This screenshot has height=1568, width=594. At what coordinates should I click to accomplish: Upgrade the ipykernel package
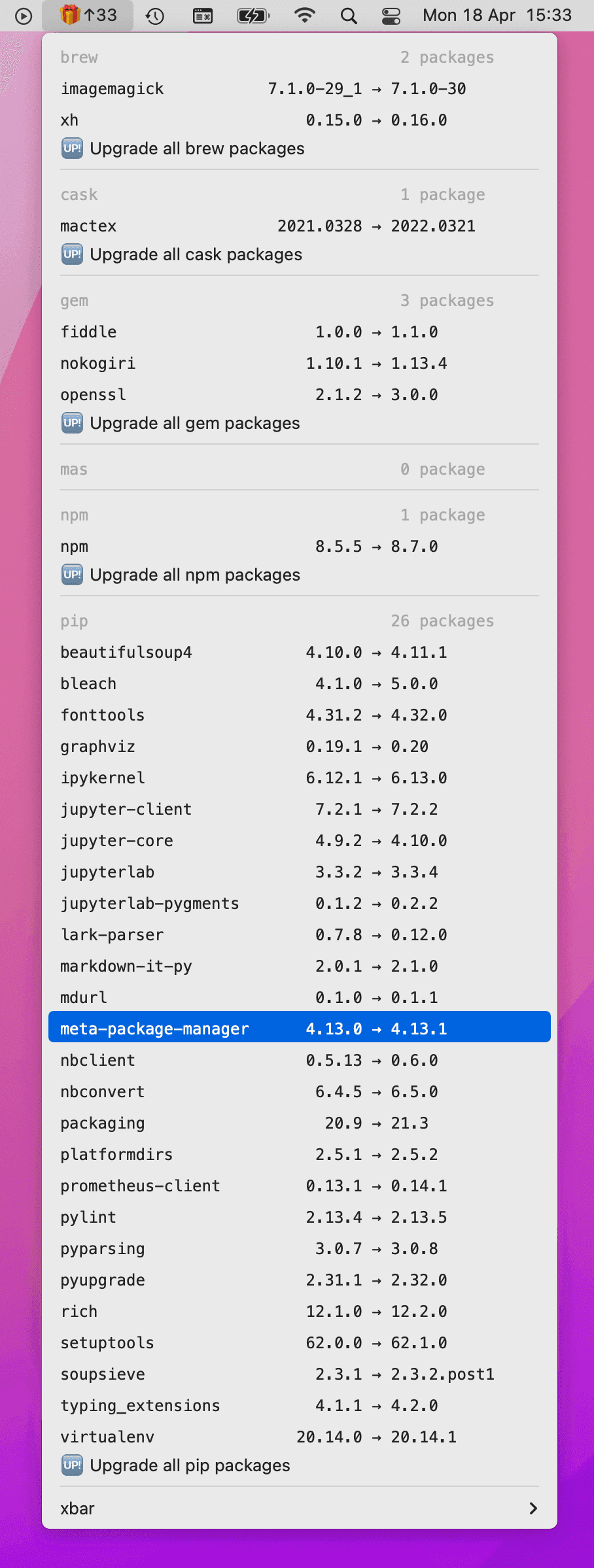[300, 778]
